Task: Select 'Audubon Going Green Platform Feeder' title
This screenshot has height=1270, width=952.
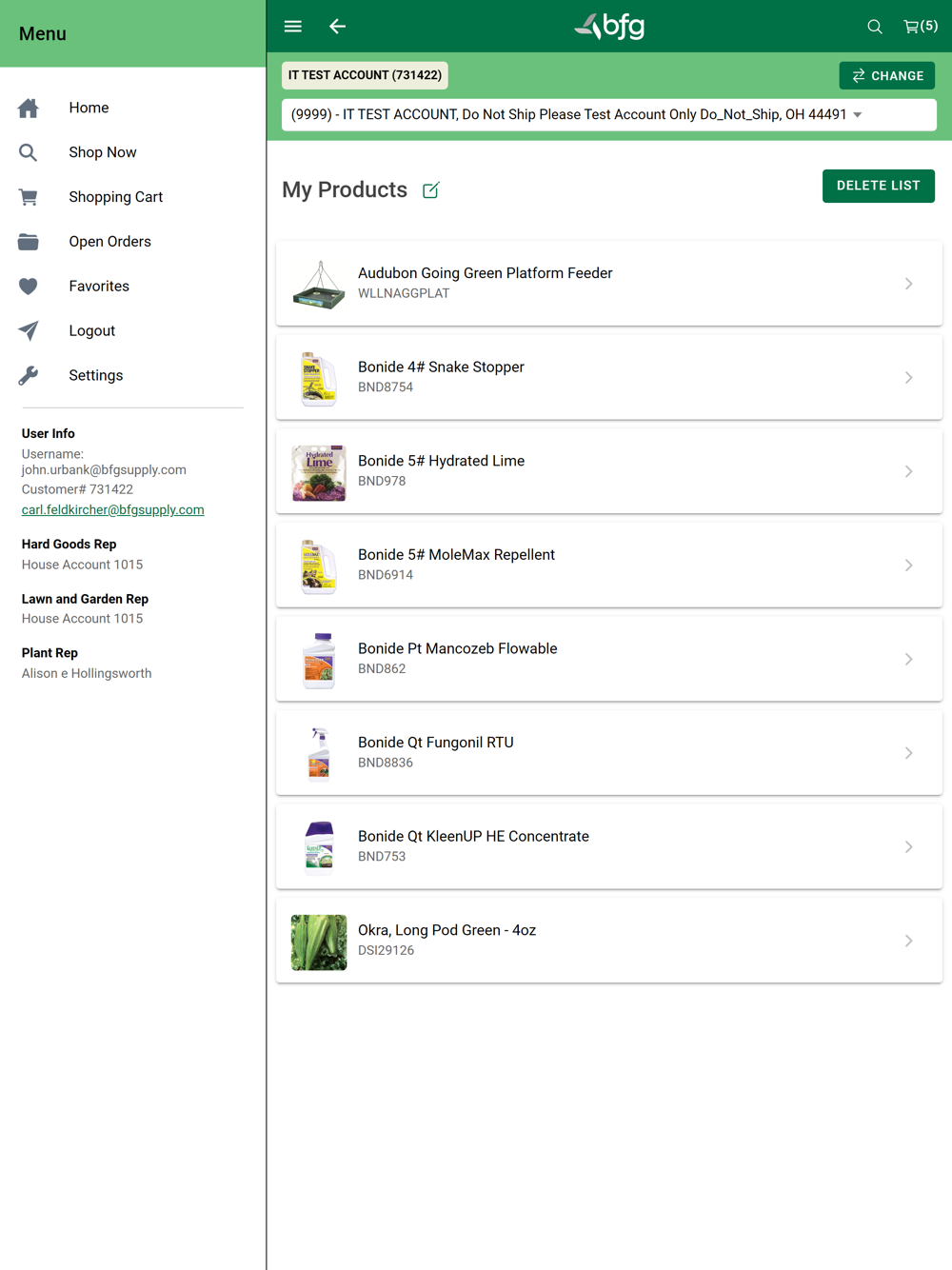Action: pyautogui.click(x=486, y=273)
